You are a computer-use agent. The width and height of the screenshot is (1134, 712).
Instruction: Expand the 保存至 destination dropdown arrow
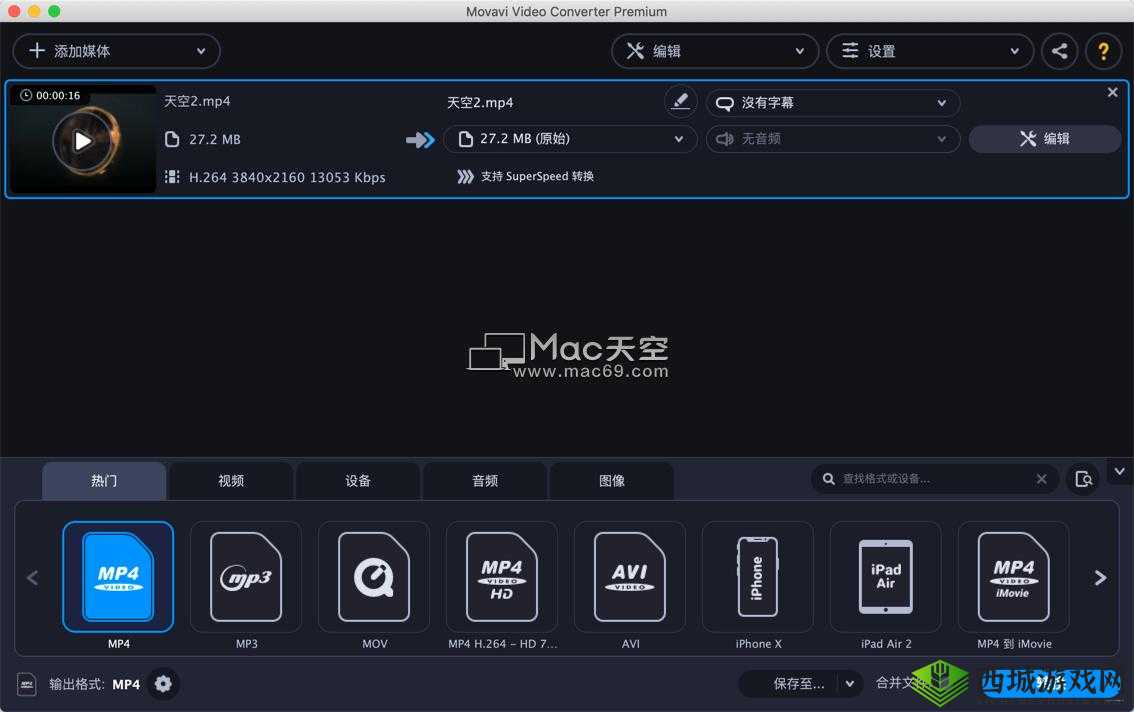[849, 683]
